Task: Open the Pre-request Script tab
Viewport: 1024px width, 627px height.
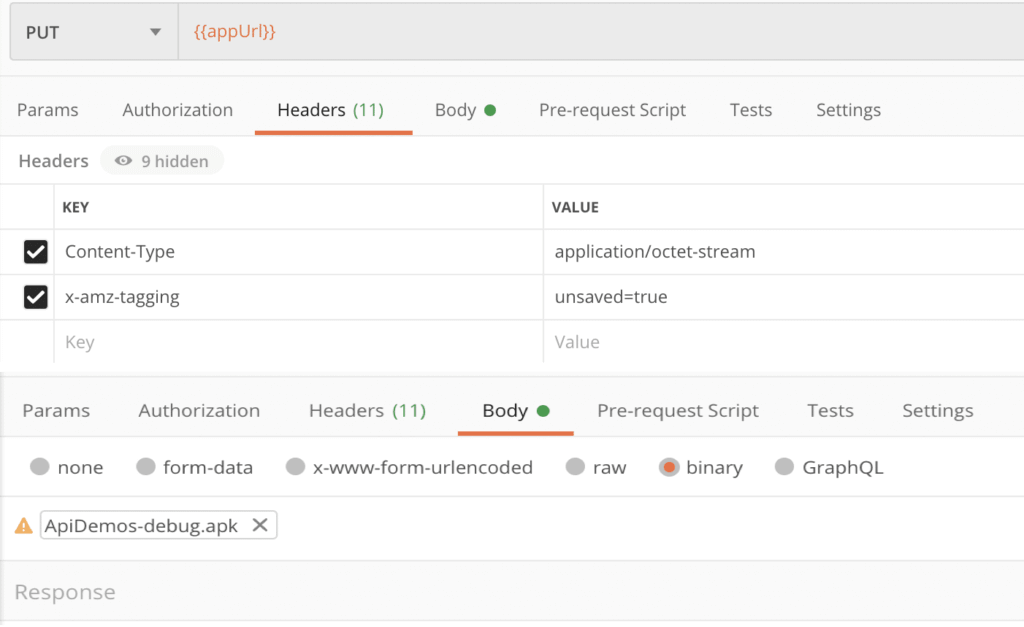Action: (677, 410)
